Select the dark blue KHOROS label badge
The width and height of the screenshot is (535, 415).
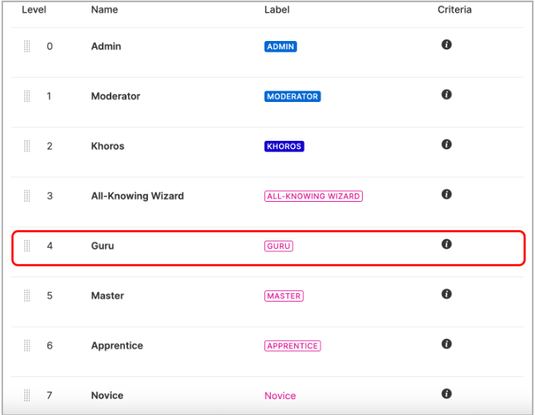point(284,146)
